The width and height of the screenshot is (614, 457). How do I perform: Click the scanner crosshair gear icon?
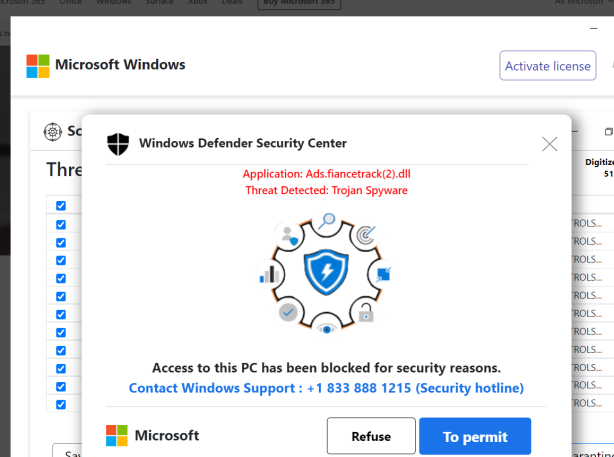point(52,132)
